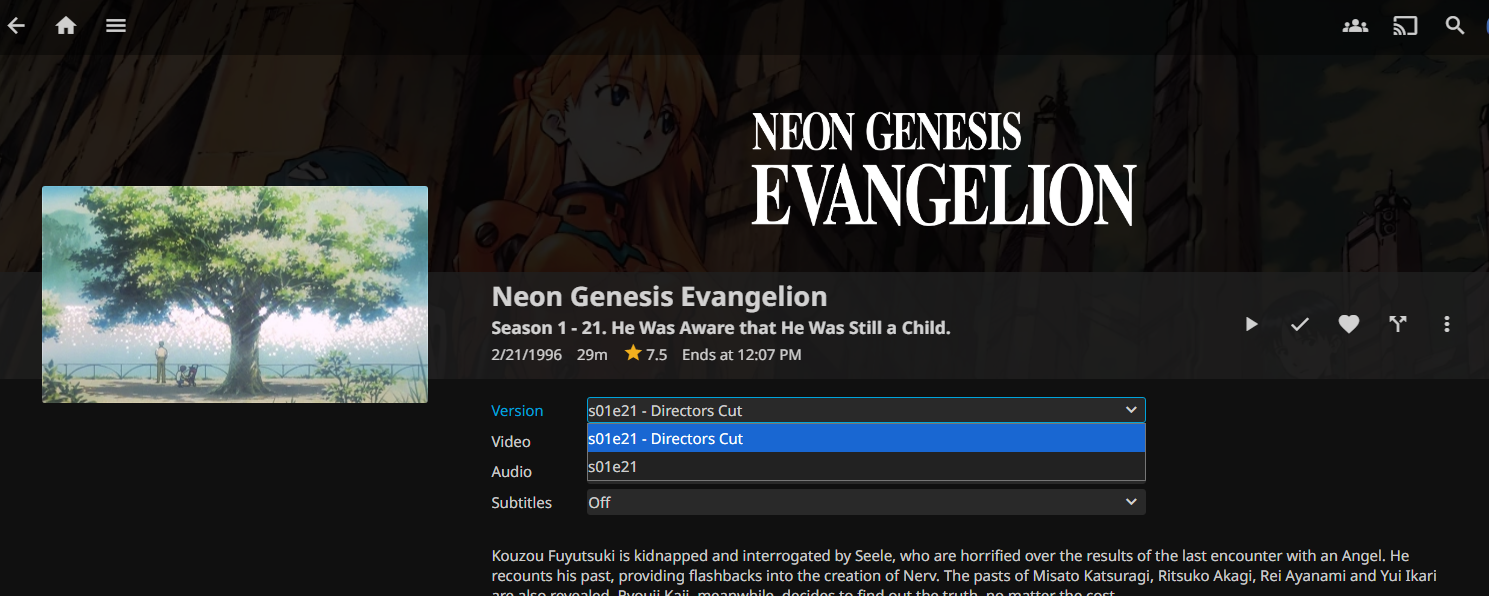The height and width of the screenshot is (596, 1489).
Task: Open the hamburger navigation menu
Action: [116, 26]
